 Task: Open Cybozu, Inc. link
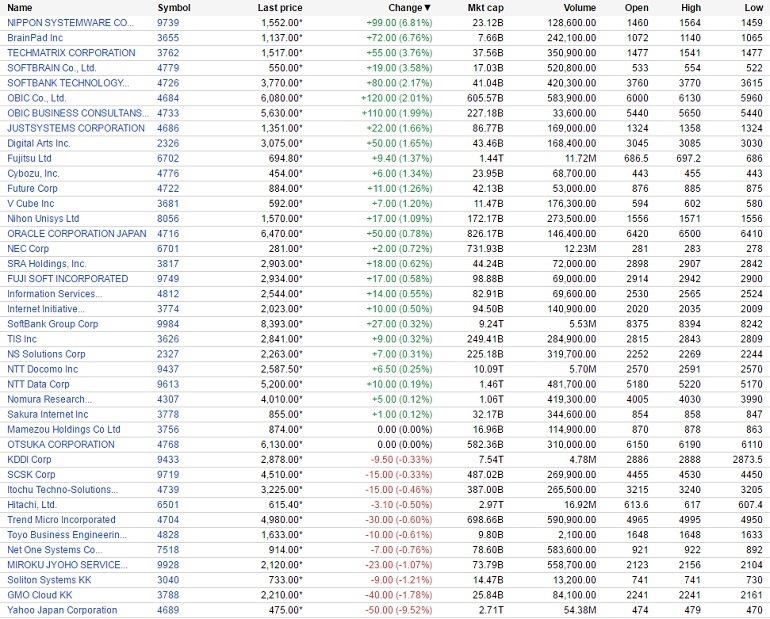tap(33, 173)
